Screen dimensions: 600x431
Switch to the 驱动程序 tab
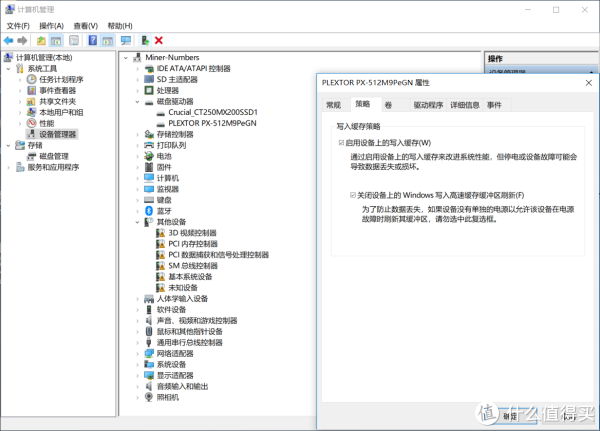[428, 105]
